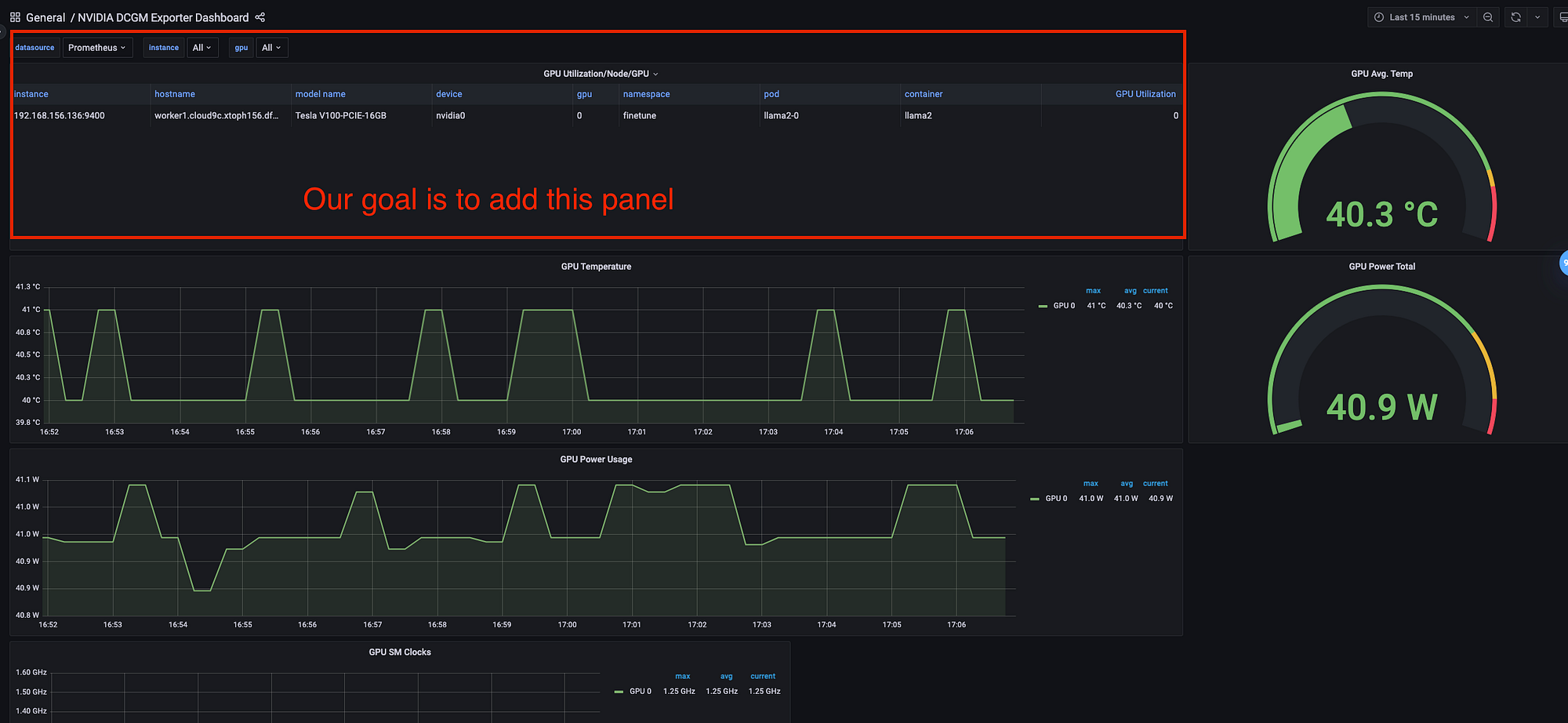Open the GPU Avg. Temp panel title
Screen dimensions: 1568x723
pos(1382,74)
